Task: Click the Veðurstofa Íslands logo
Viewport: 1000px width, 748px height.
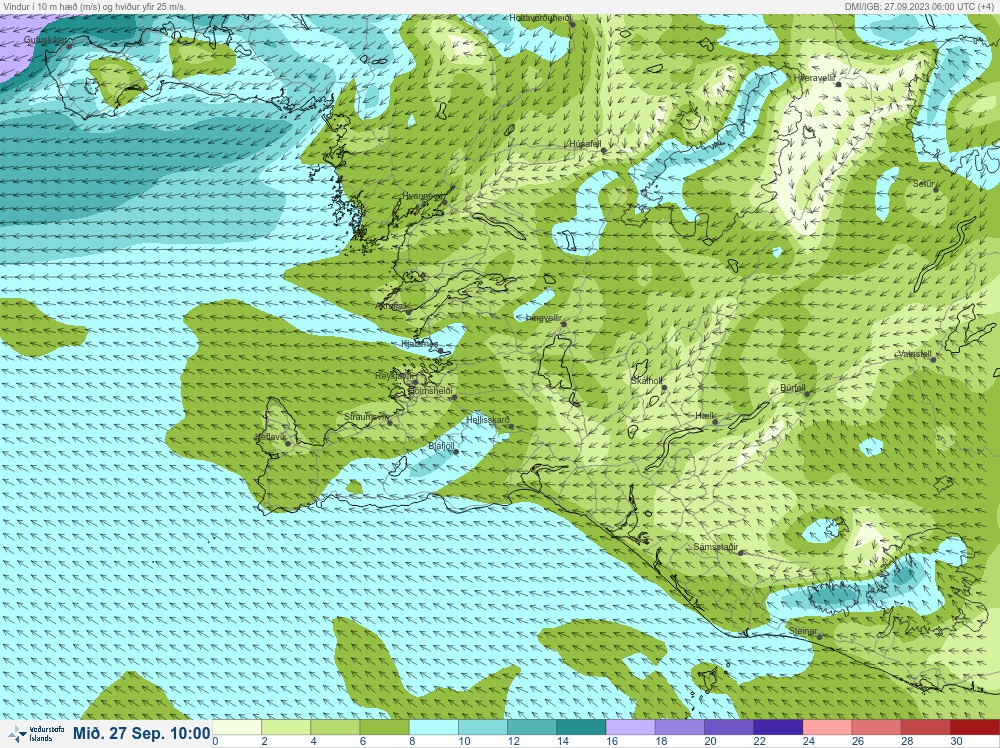Action: point(36,734)
